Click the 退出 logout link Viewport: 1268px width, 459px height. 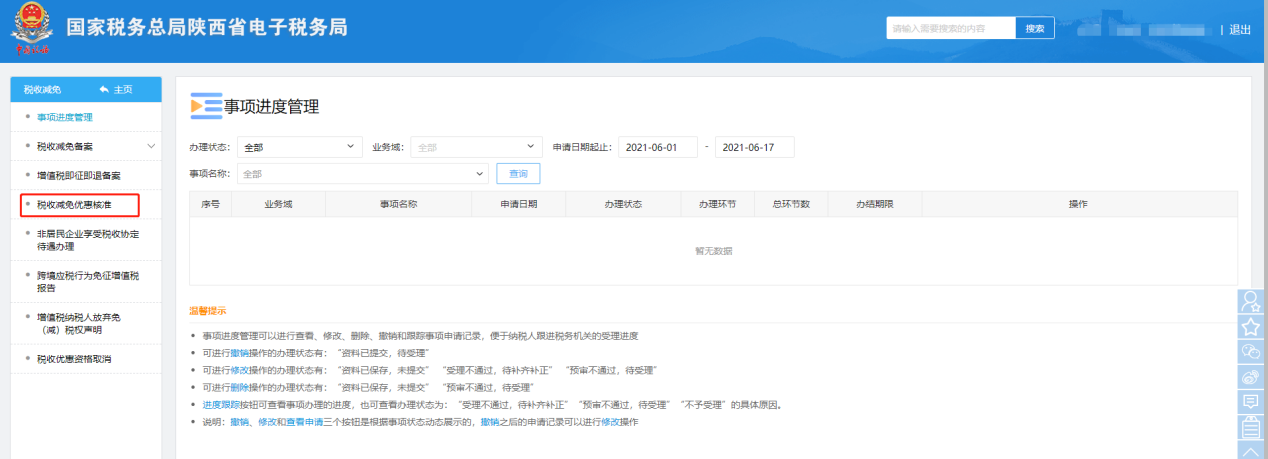[1240, 29]
